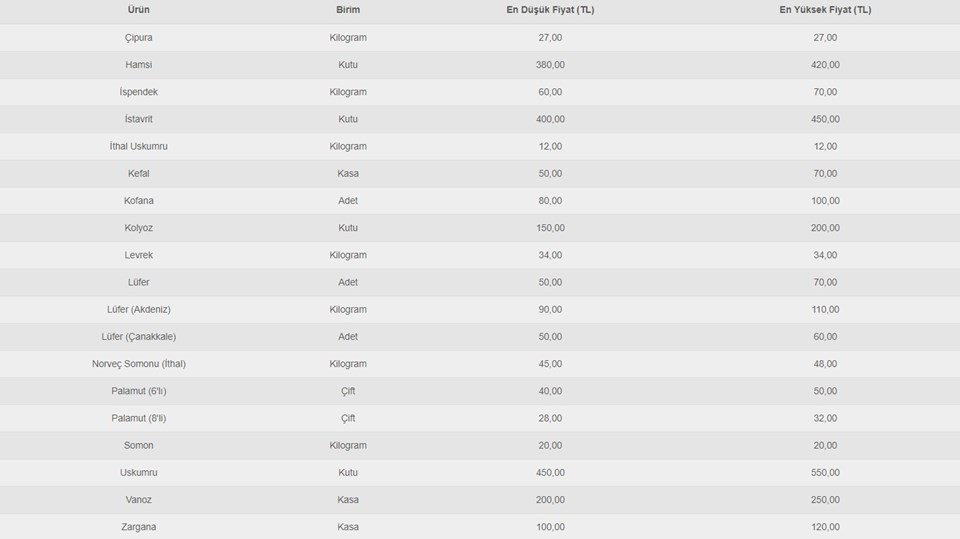Select the İstavrit product name
This screenshot has width=960, height=539.
139,119
